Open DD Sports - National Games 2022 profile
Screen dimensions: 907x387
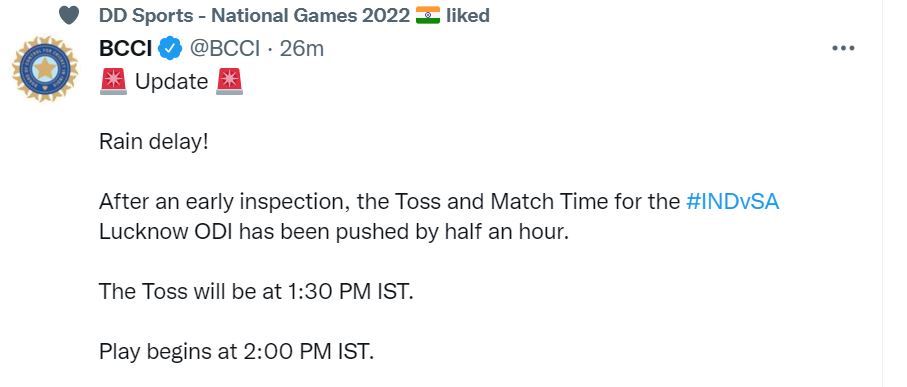[x=254, y=16]
